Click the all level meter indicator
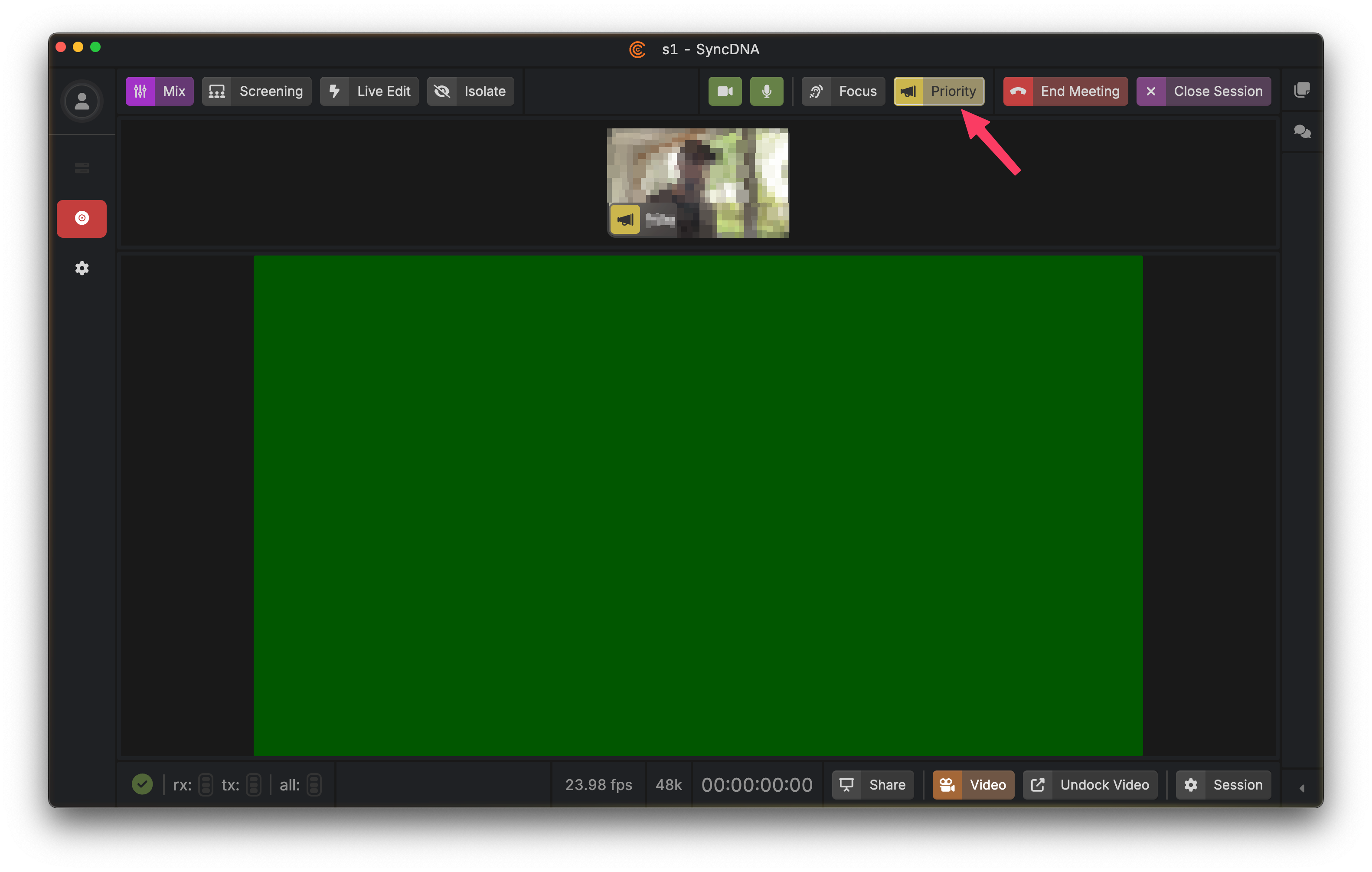The height and width of the screenshot is (872, 1372). tap(314, 785)
